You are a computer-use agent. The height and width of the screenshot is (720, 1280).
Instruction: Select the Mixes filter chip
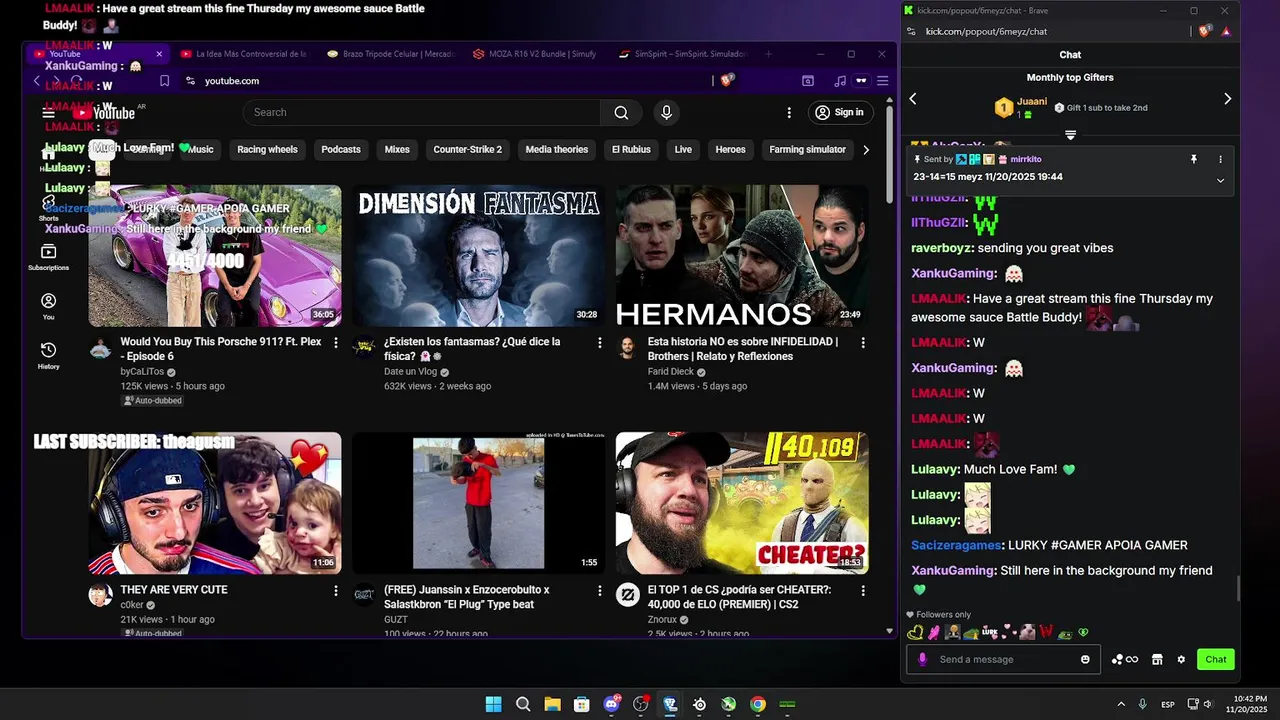pyautogui.click(x=397, y=150)
